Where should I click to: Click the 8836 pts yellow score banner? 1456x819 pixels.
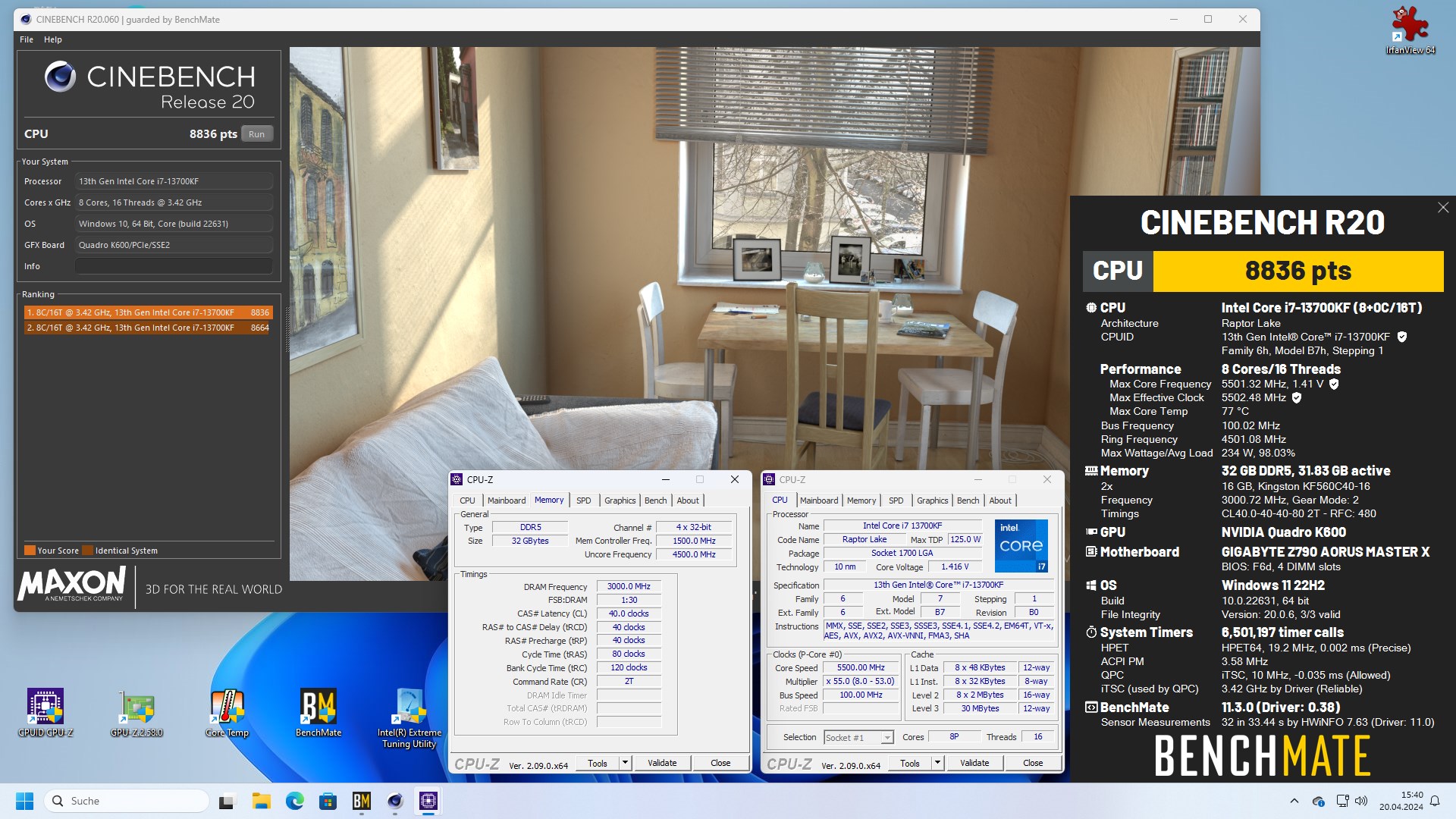[x=1298, y=271]
